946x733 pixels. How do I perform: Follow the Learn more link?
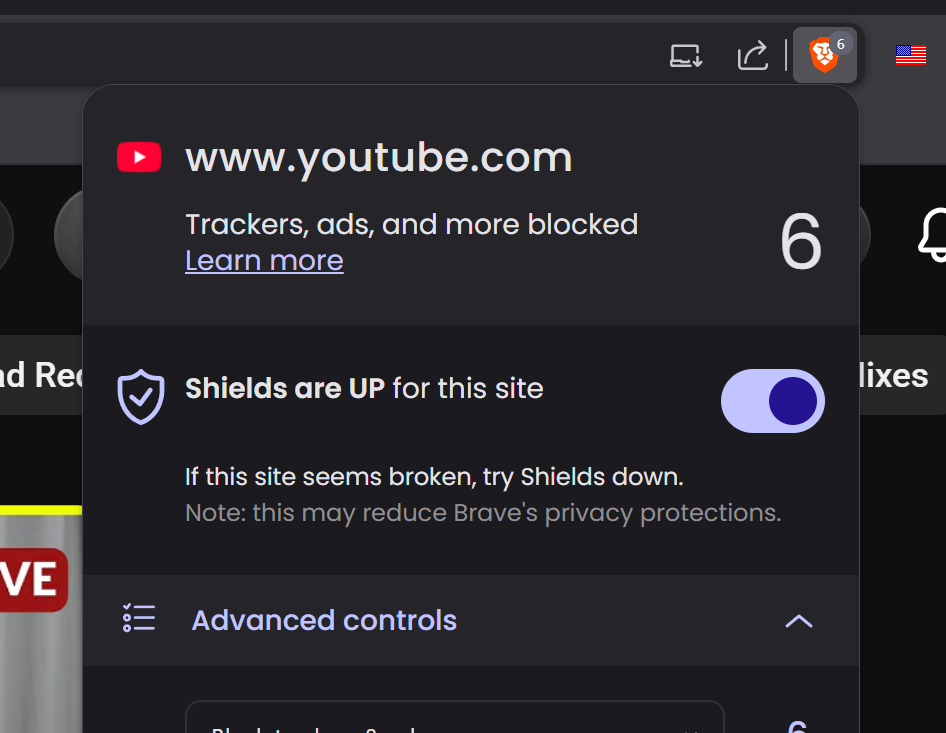tap(264, 261)
